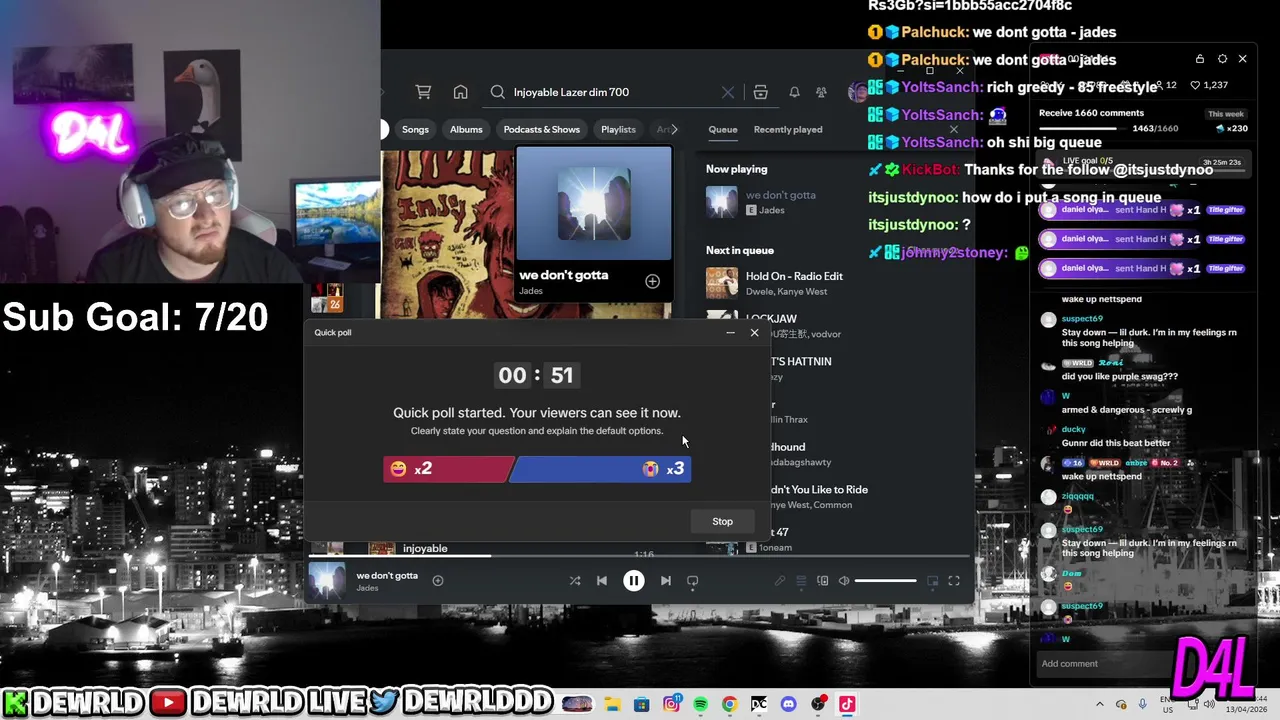Open Connect to a device
The height and width of the screenshot is (720, 1280).
pos(822,581)
